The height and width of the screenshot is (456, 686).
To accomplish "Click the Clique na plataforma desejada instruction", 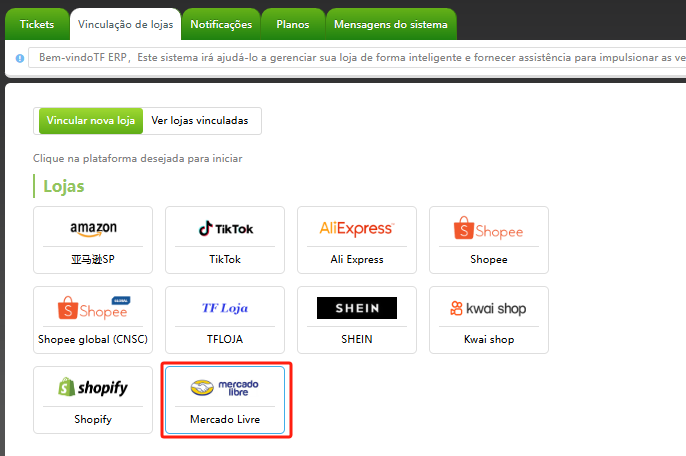I will coord(137,158).
